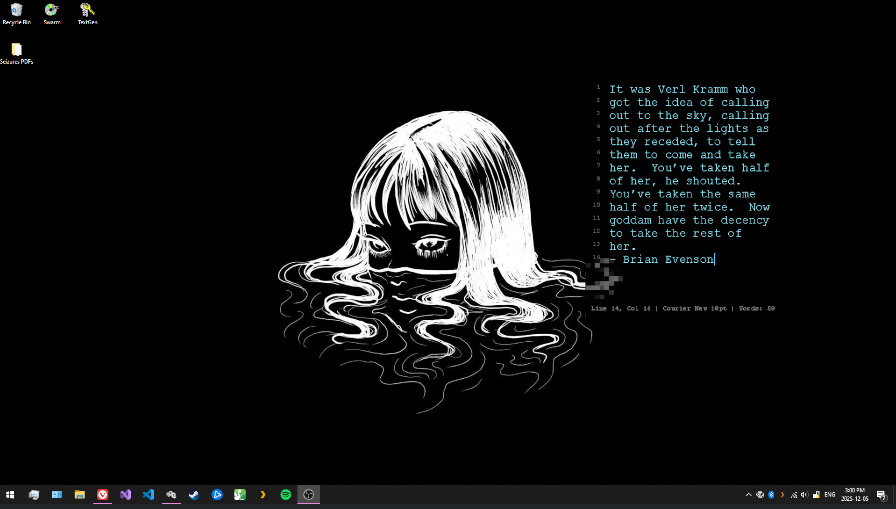
Task: Open the notification action center
Action: coord(882,495)
